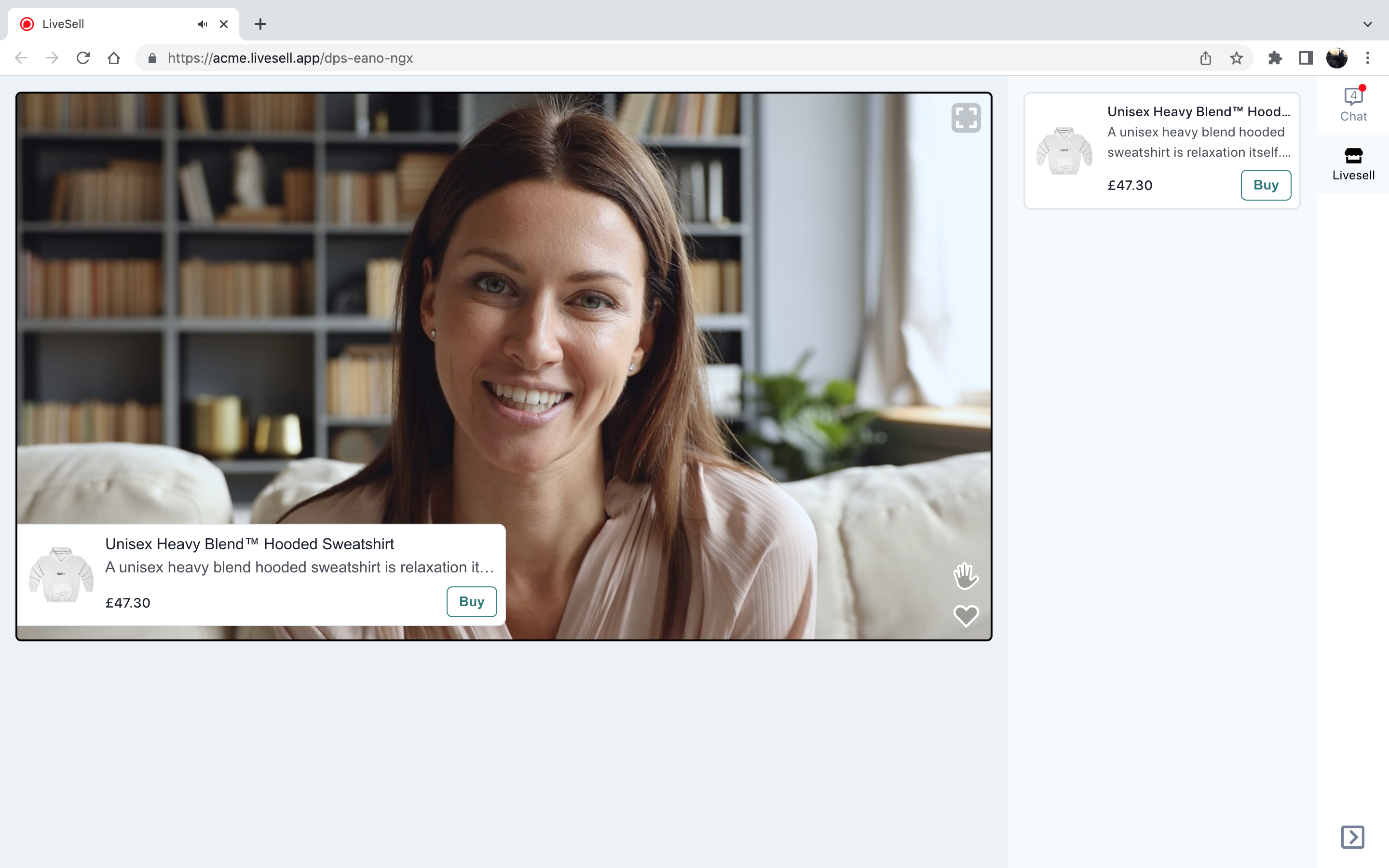The height and width of the screenshot is (868, 1389).
Task: Click overlay title 'Unisex Heavy Blend™ Hooded Sweatshirt'
Action: point(250,543)
